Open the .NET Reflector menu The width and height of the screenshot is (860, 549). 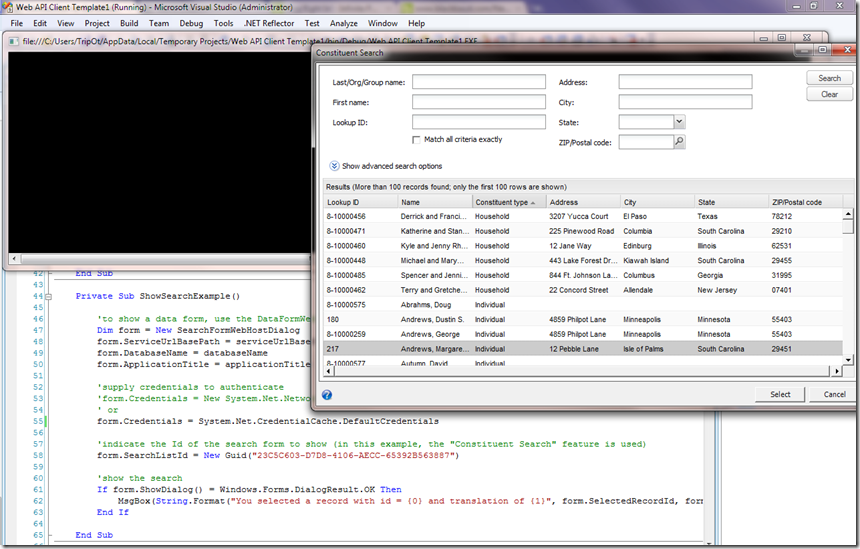point(269,23)
